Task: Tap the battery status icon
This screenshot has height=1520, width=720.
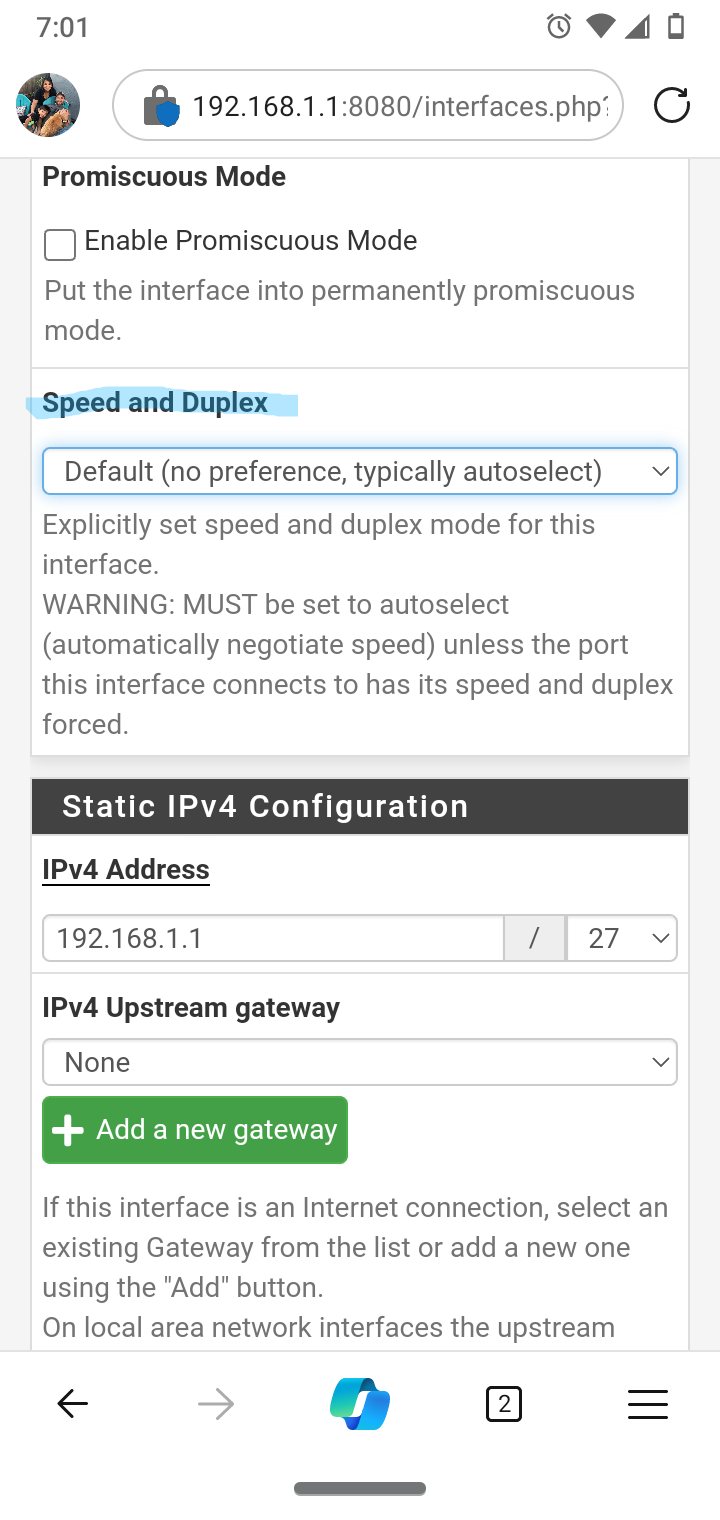Action: tap(676, 27)
